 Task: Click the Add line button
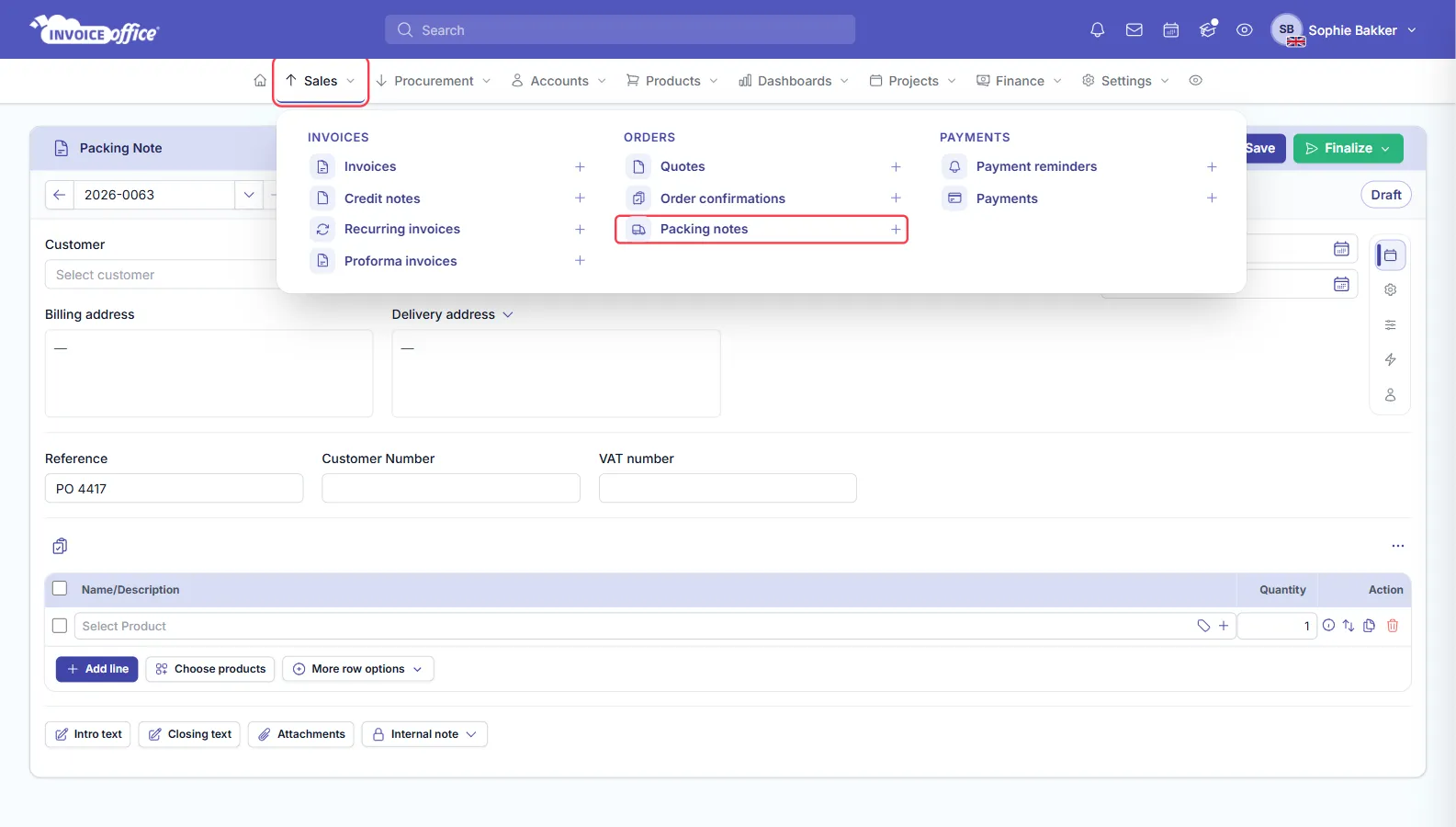(x=97, y=669)
